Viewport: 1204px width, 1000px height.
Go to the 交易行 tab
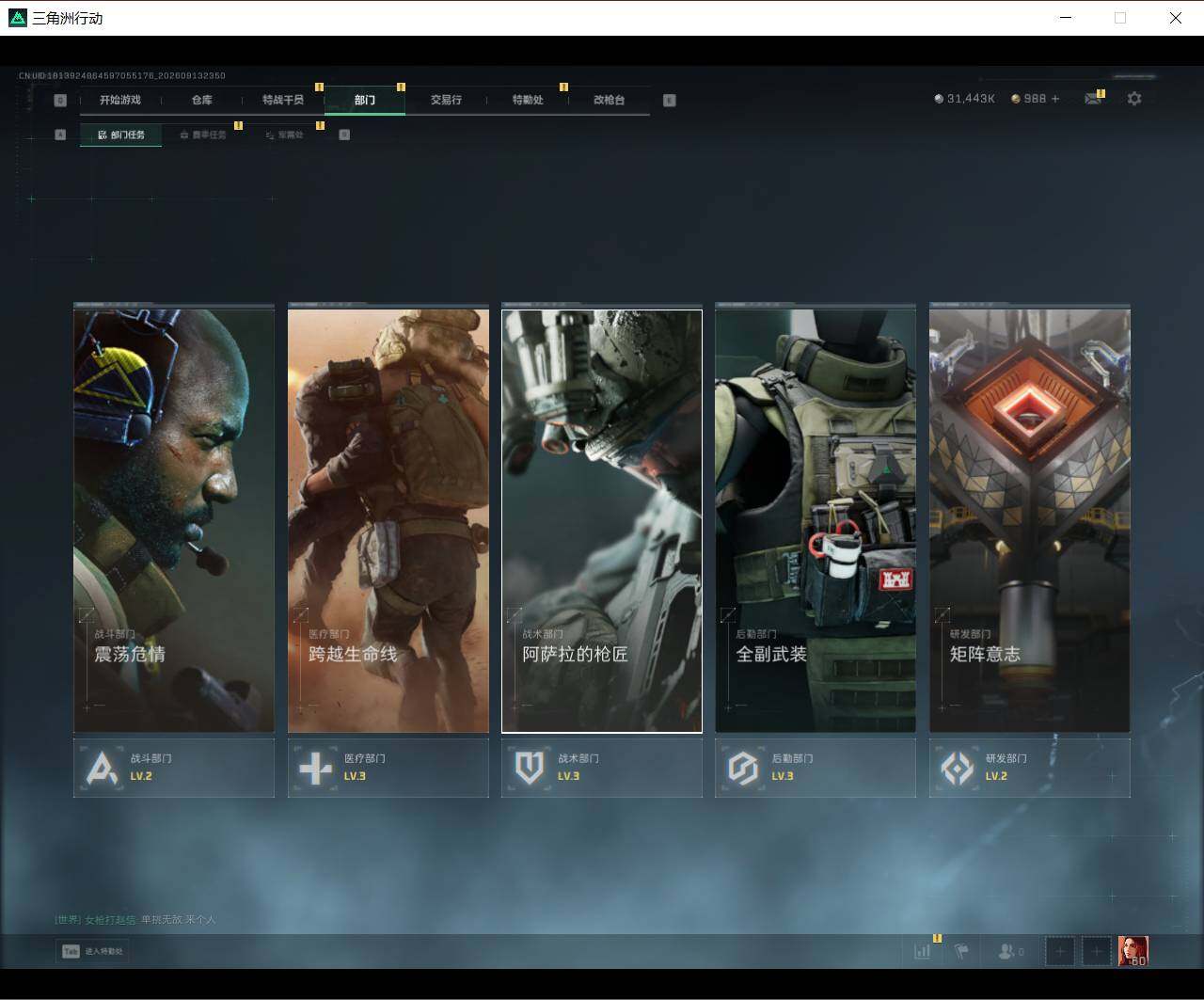[446, 100]
